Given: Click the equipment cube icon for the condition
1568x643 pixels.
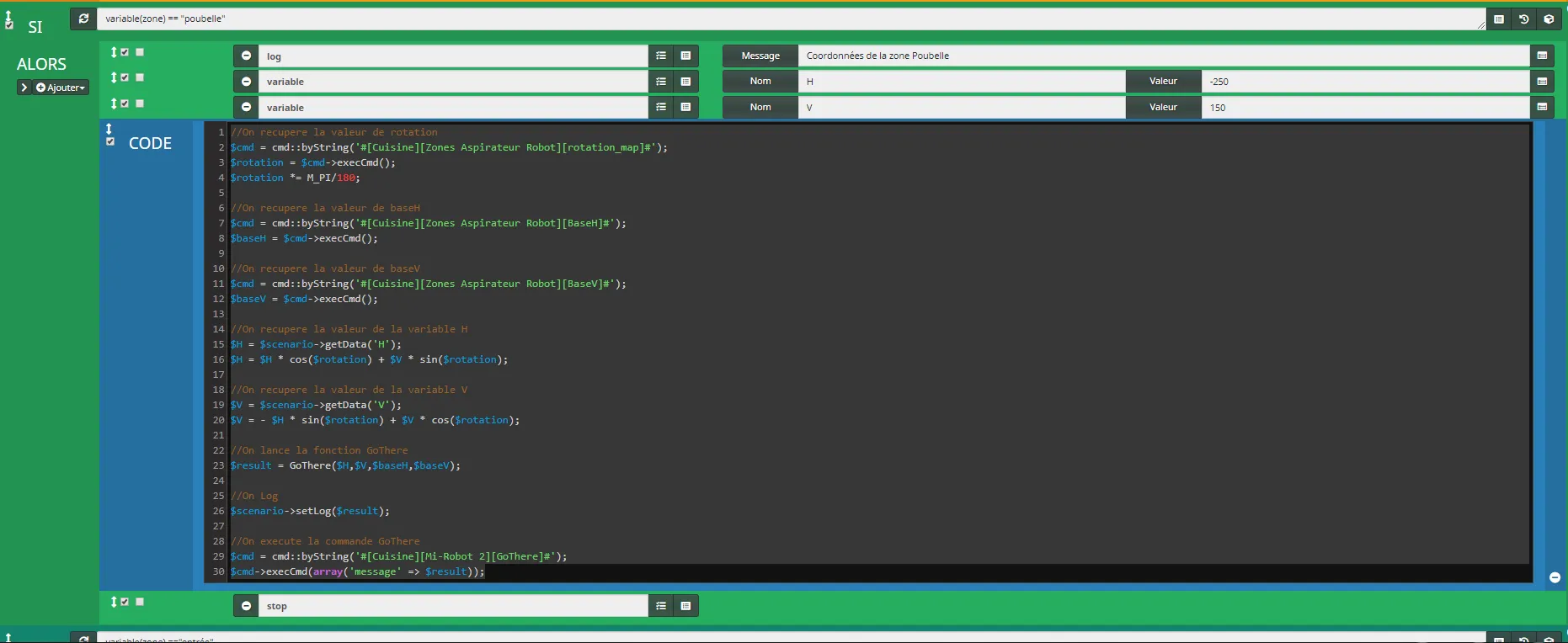Looking at the screenshot, I should [x=1549, y=19].
